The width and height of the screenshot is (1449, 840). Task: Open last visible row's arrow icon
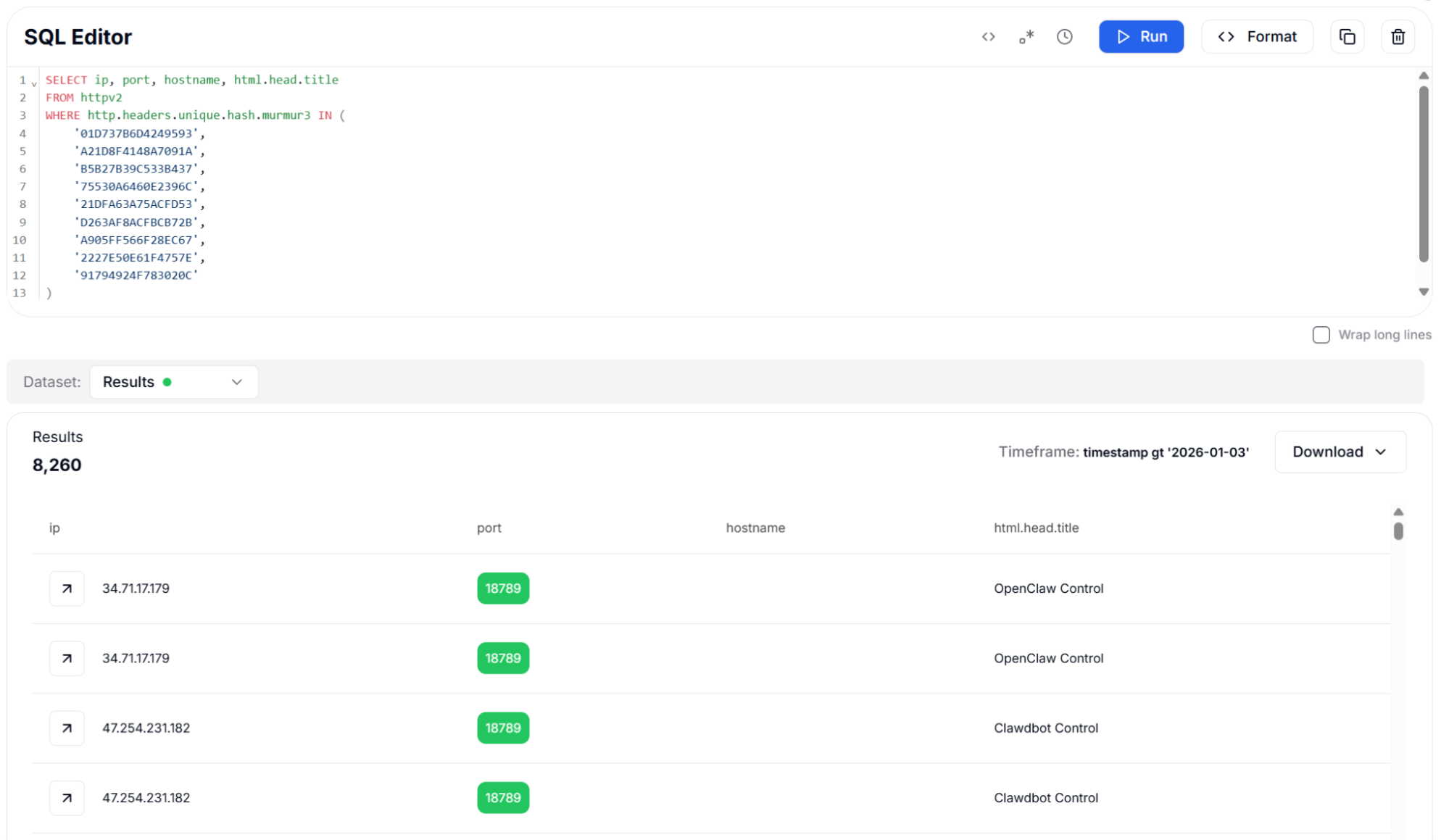67,797
